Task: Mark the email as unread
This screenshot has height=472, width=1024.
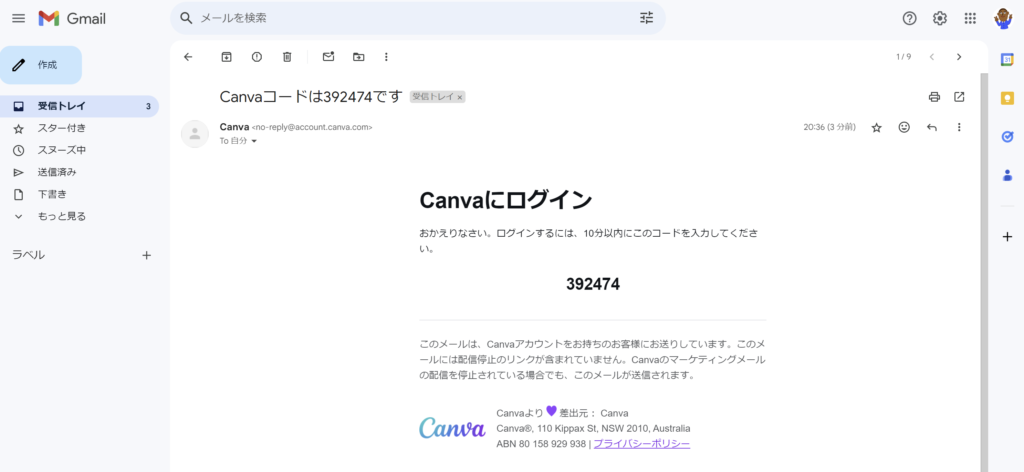Action: coord(328,57)
